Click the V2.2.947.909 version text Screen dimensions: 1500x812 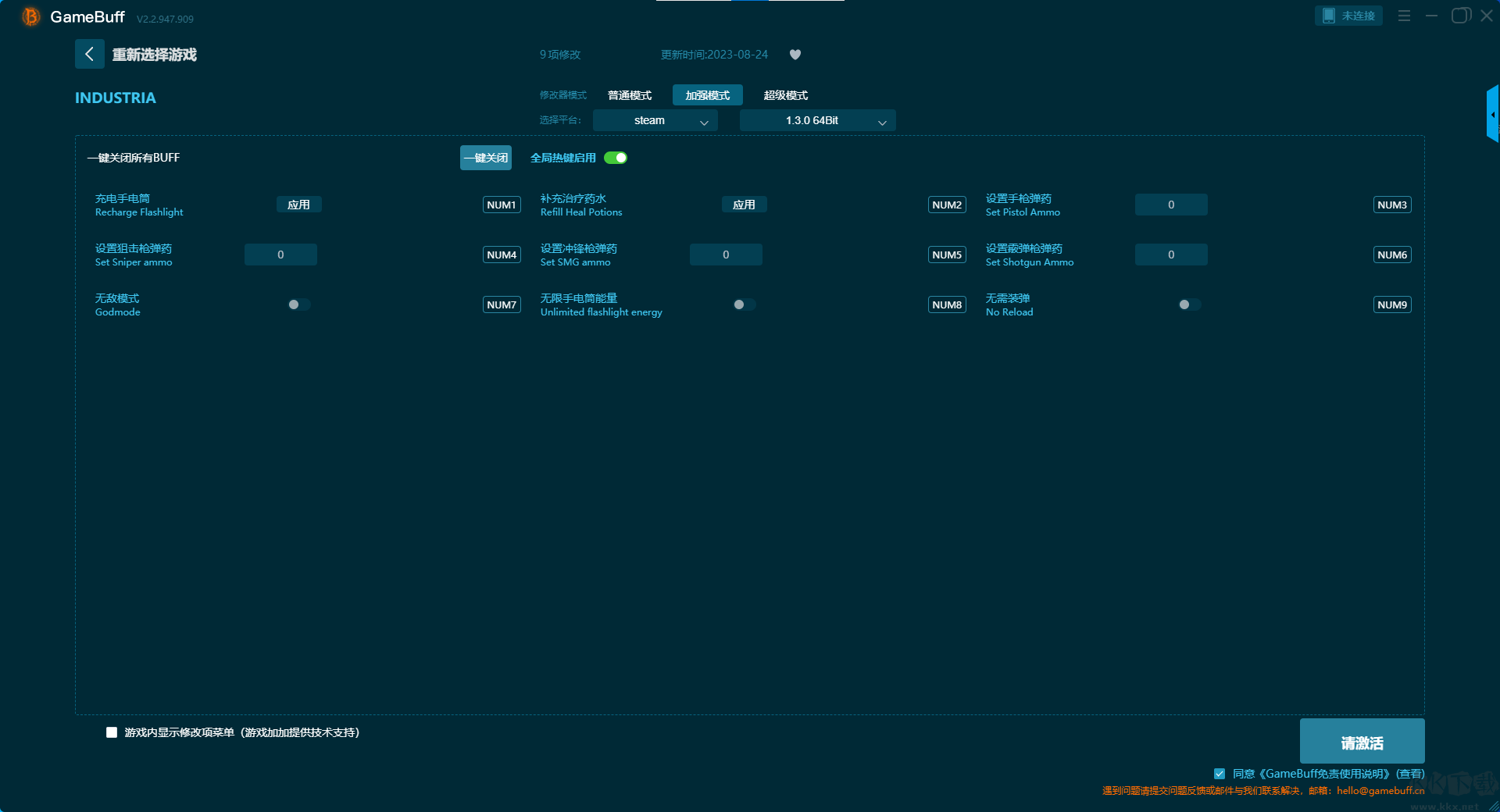(x=165, y=19)
